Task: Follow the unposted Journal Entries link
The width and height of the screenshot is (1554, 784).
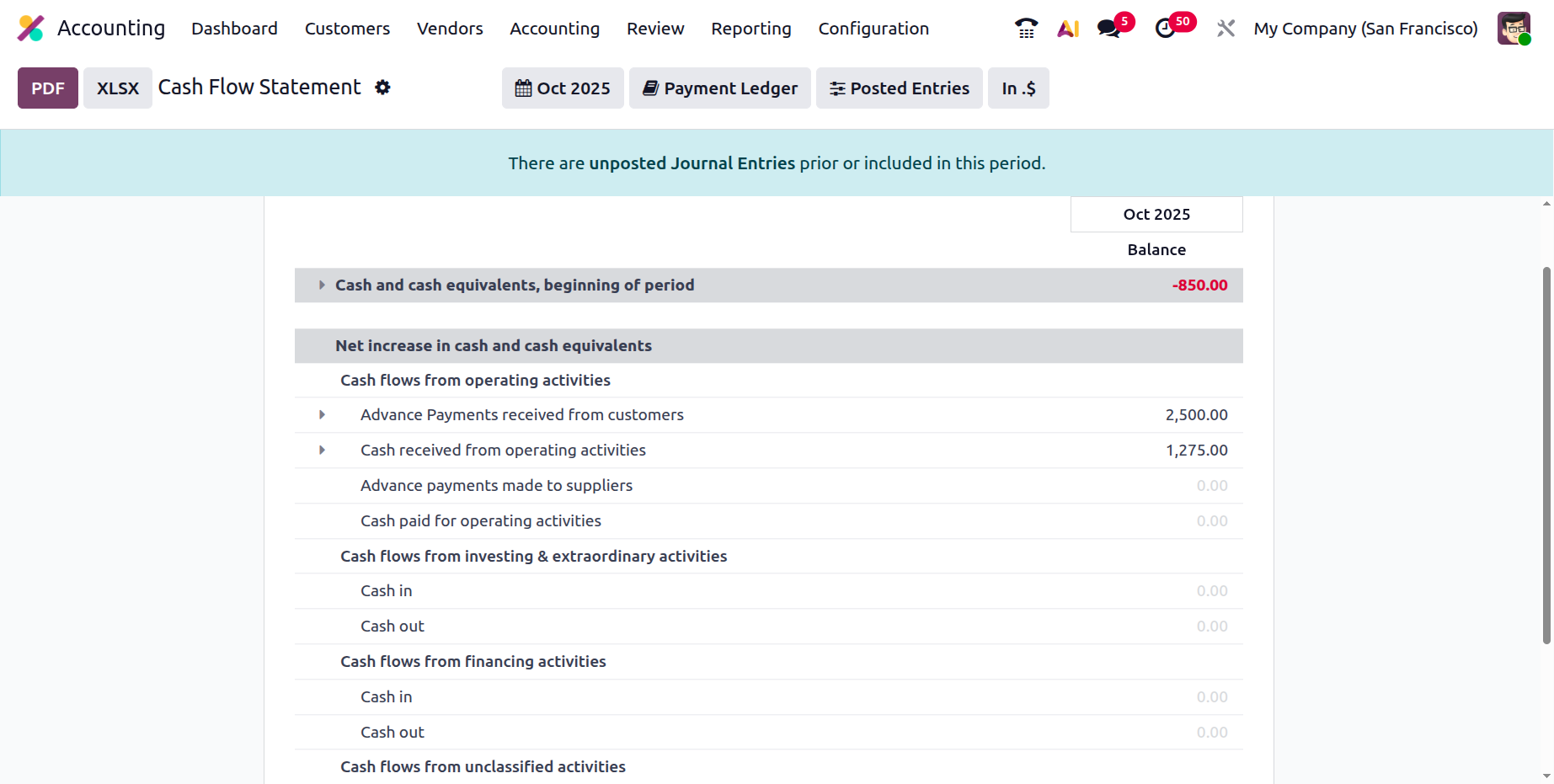Action: tap(692, 163)
